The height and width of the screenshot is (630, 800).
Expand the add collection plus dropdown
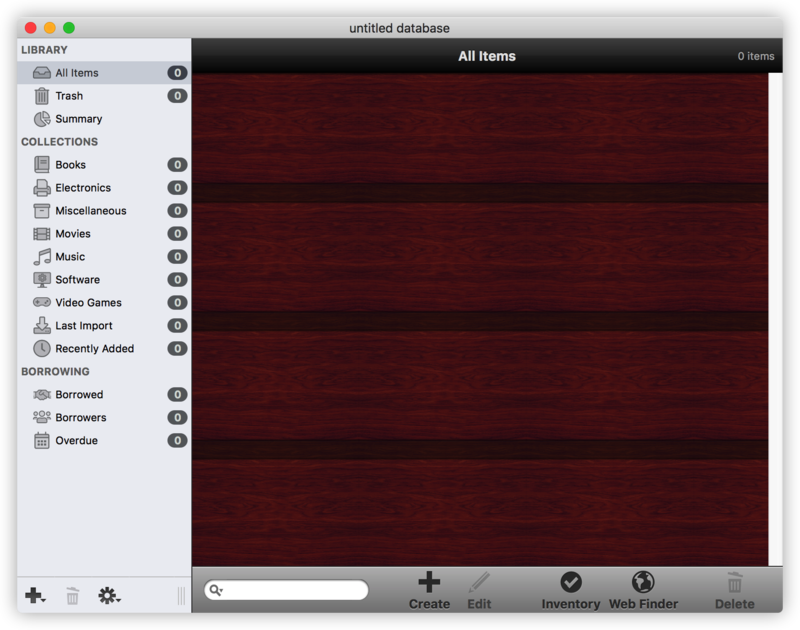point(34,596)
